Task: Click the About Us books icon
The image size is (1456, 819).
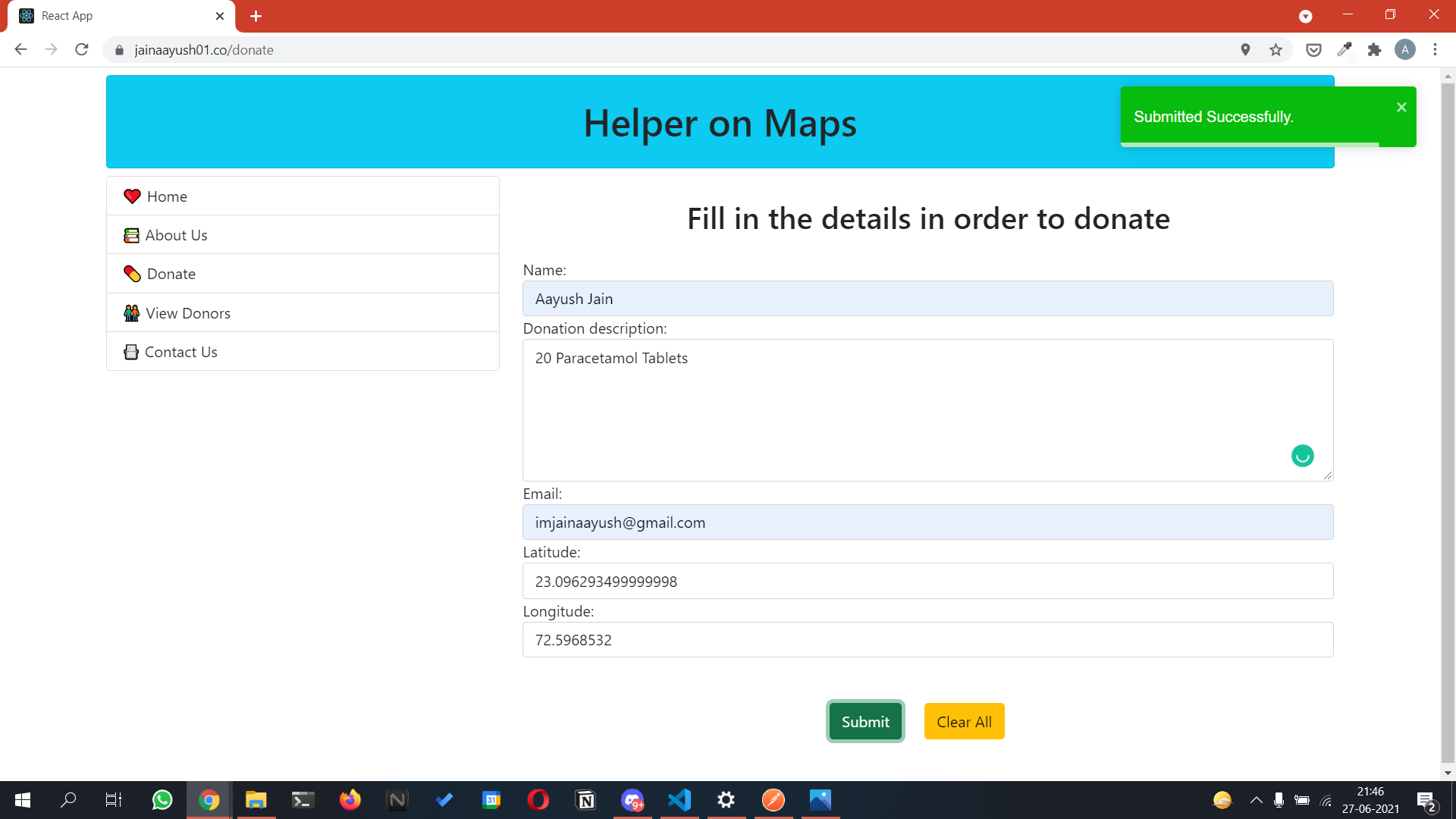Action: click(131, 236)
